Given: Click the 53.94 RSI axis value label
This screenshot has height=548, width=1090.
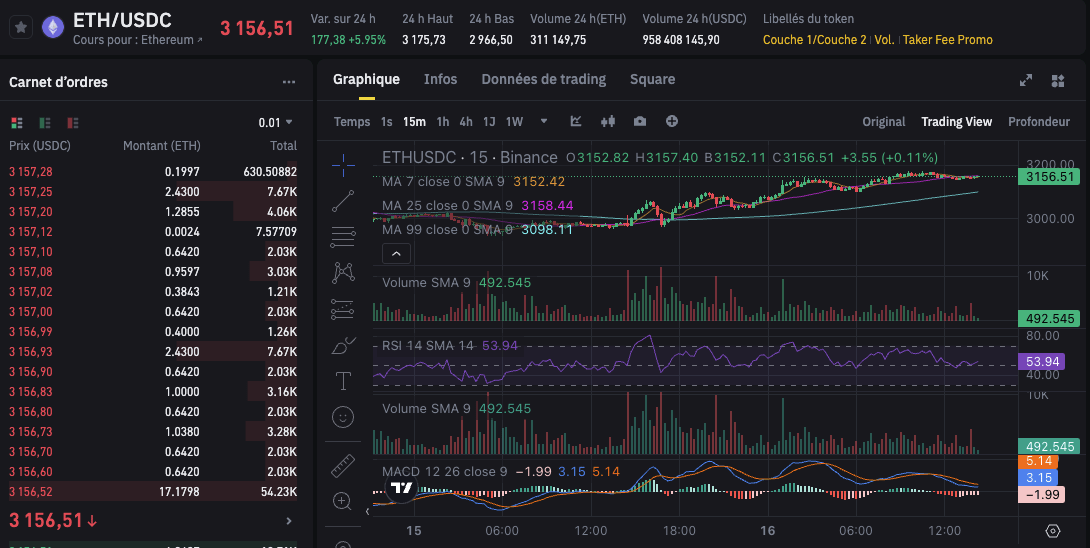Looking at the screenshot, I should tap(1042, 362).
